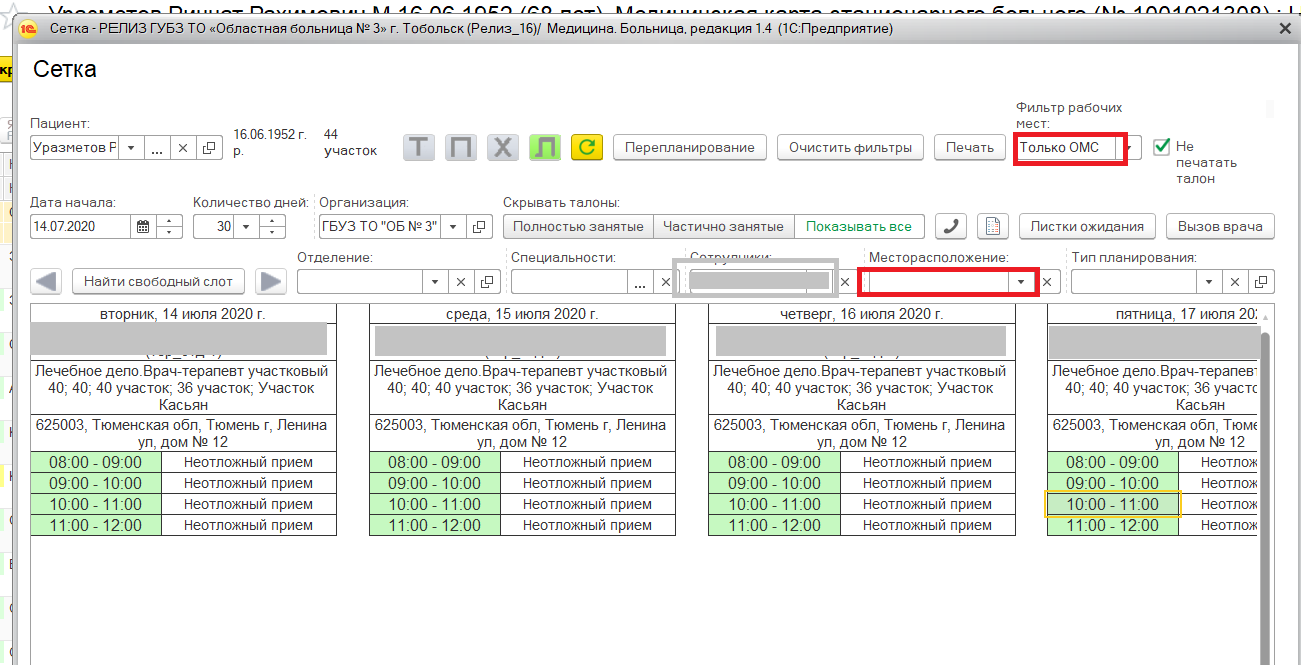Open the Организация dropdown list
This screenshot has width=1301, height=665.
click(x=452, y=227)
